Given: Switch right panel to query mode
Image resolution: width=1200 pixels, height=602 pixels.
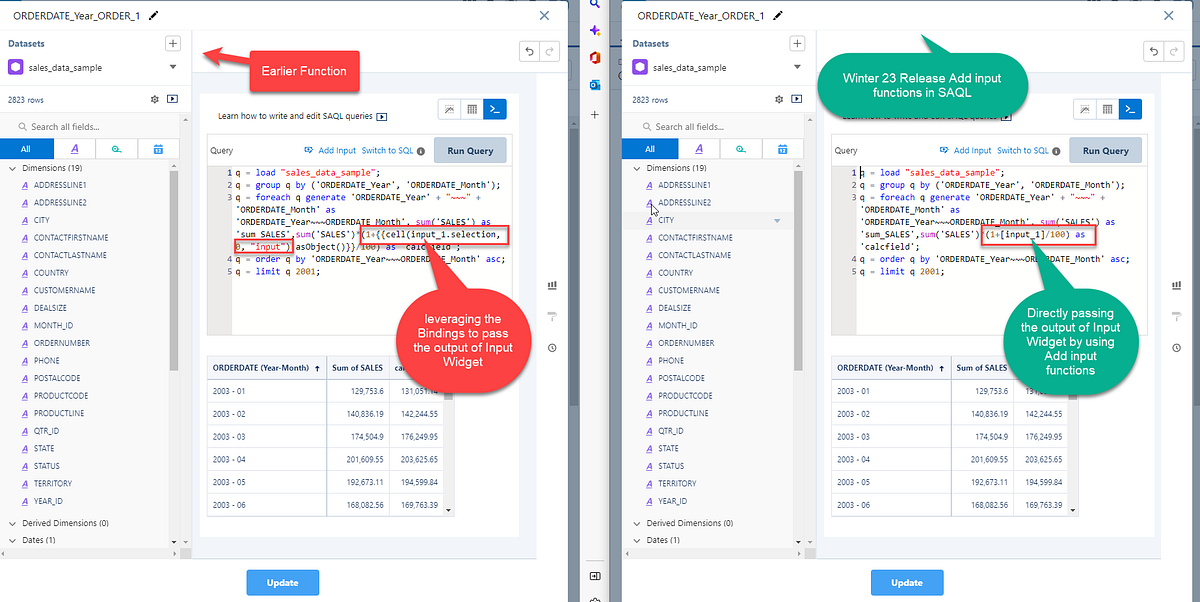Looking at the screenshot, I should tap(1131, 109).
